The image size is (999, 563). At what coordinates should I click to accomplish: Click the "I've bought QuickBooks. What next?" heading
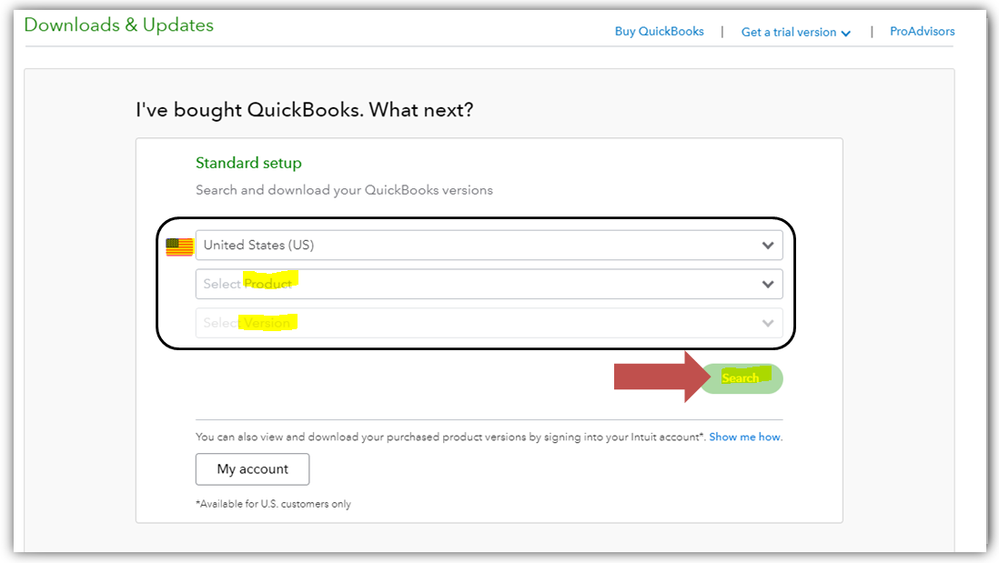[304, 109]
